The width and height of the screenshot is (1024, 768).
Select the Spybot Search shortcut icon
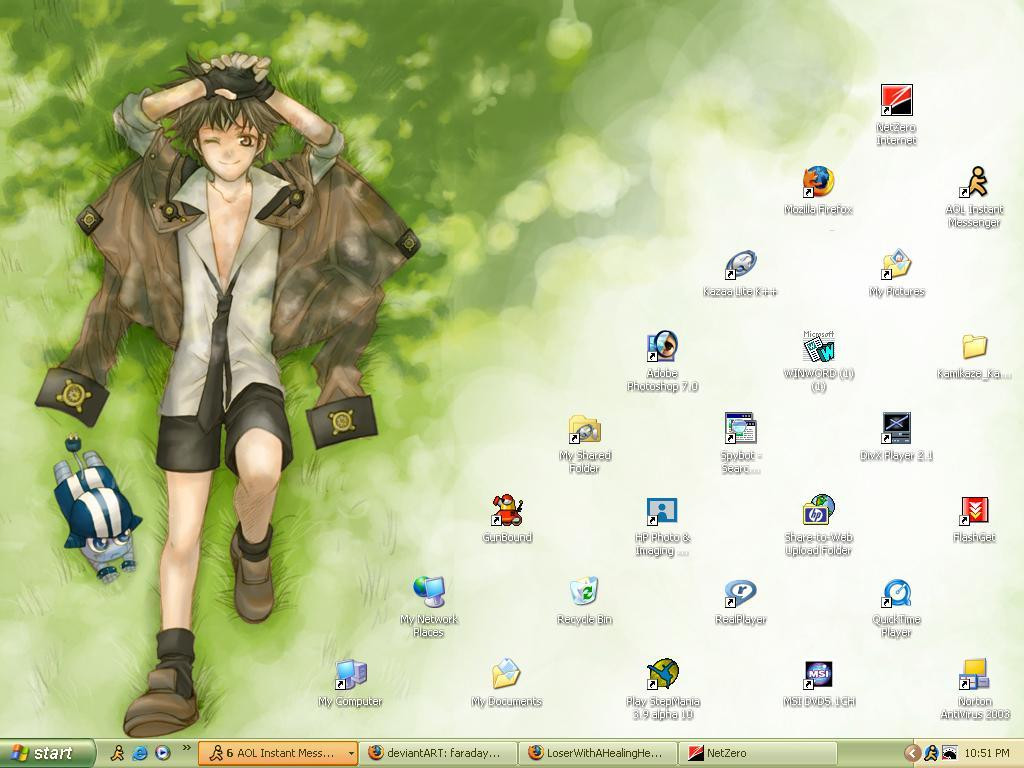[x=740, y=428]
